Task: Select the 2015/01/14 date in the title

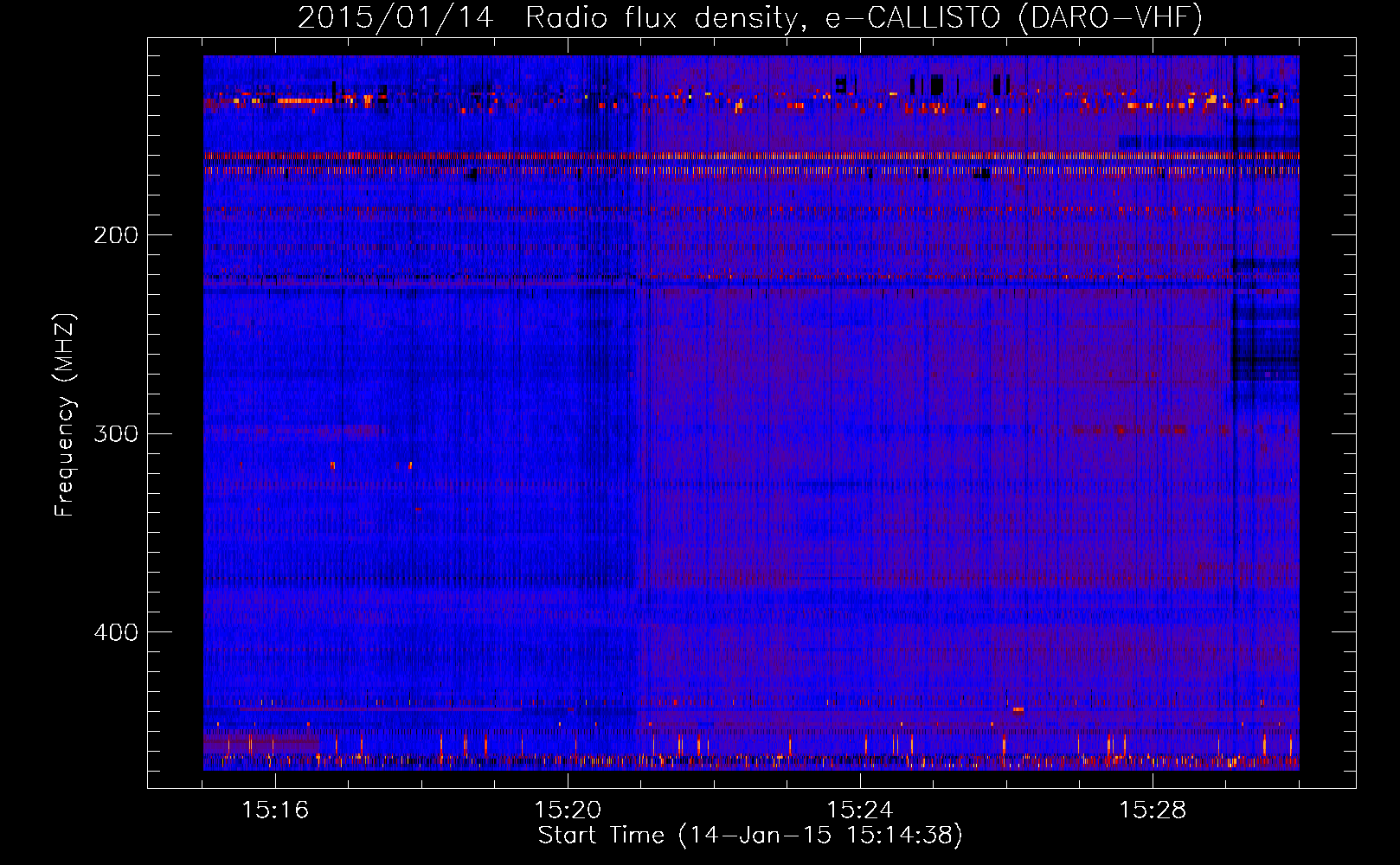Action: coord(395,18)
